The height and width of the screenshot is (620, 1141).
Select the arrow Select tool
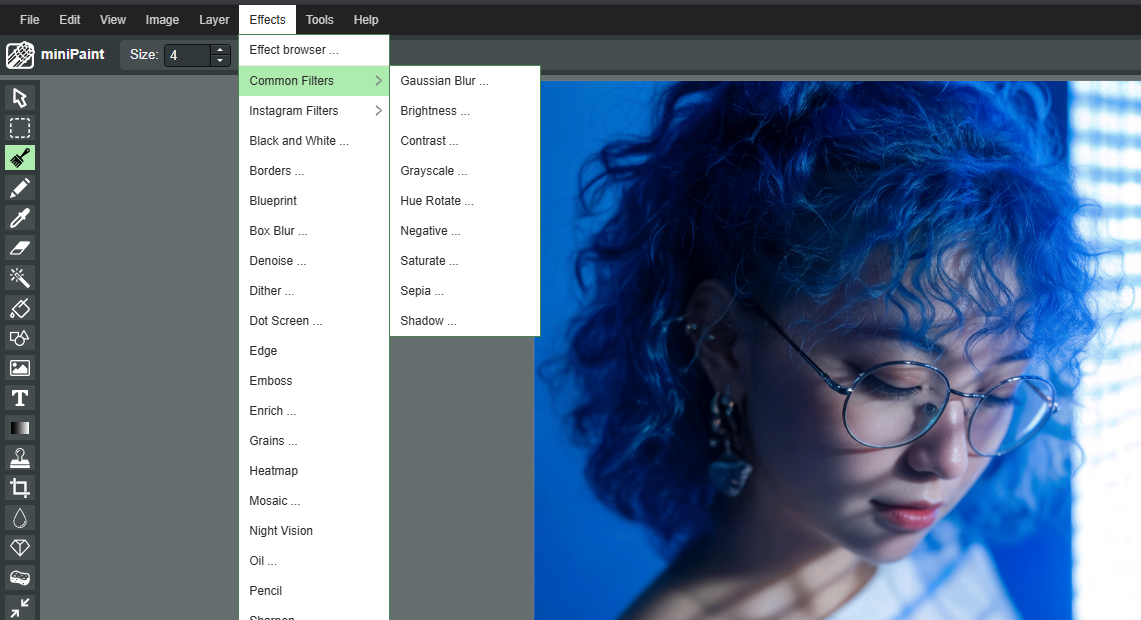(x=20, y=98)
